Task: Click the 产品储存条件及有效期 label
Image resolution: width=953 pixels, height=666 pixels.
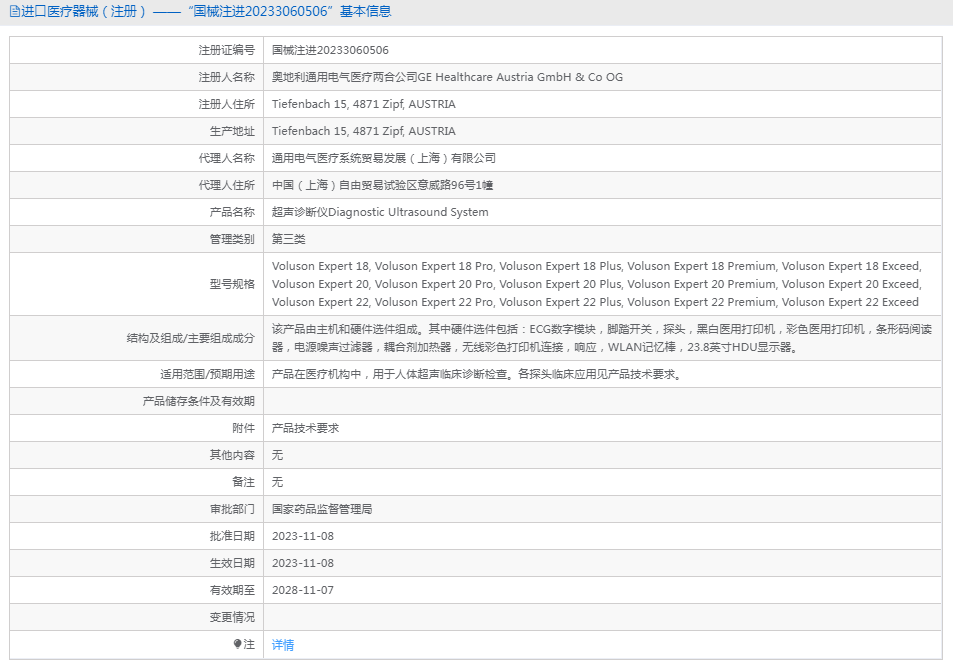Action: (x=199, y=401)
